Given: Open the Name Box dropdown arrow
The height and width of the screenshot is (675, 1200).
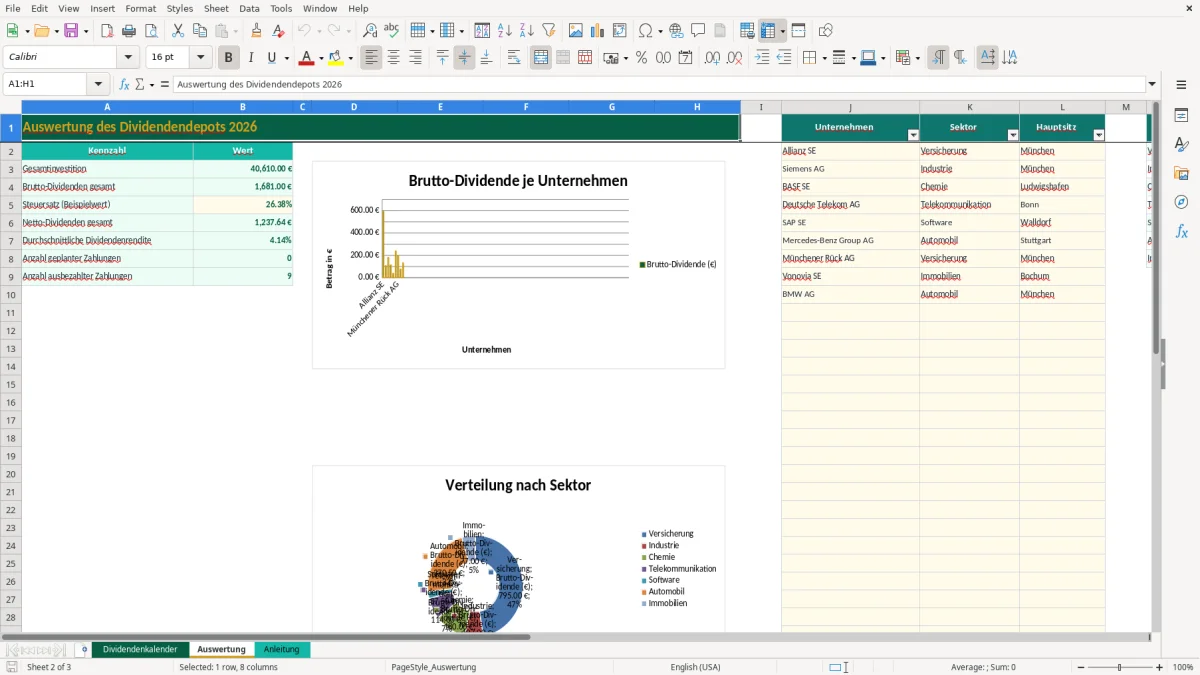Looking at the screenshot, I should [x=98, y=84].
